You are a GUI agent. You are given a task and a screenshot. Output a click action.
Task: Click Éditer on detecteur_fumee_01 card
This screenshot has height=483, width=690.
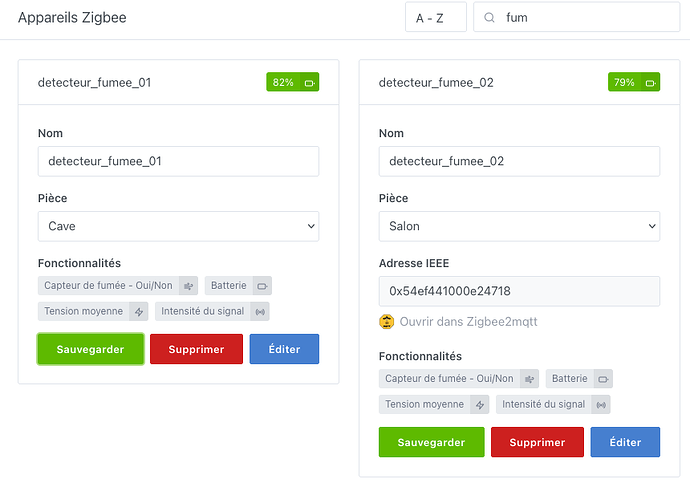coord(284,349)
